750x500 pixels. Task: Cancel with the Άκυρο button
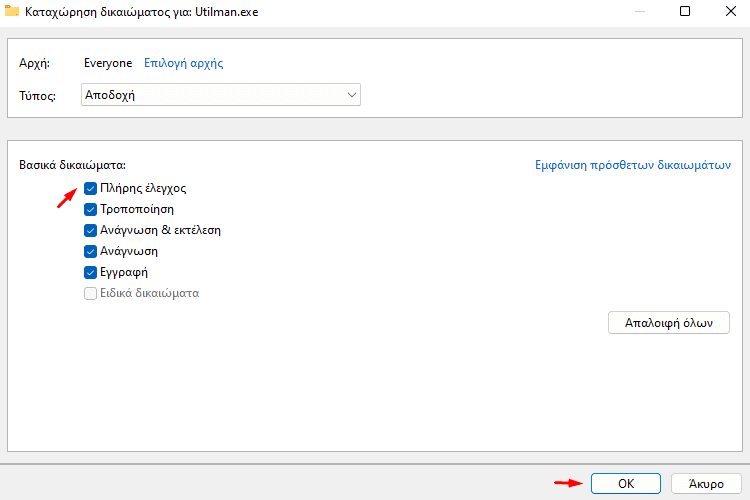click(x=706, y=484)
